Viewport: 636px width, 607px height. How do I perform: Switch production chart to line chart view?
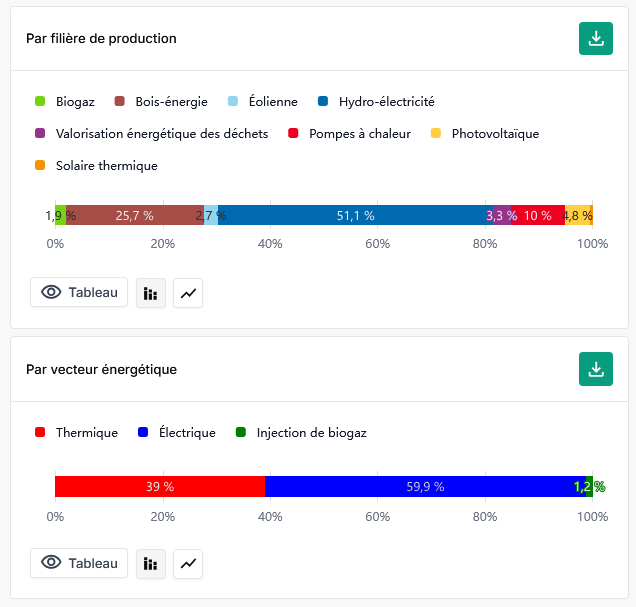188,293
